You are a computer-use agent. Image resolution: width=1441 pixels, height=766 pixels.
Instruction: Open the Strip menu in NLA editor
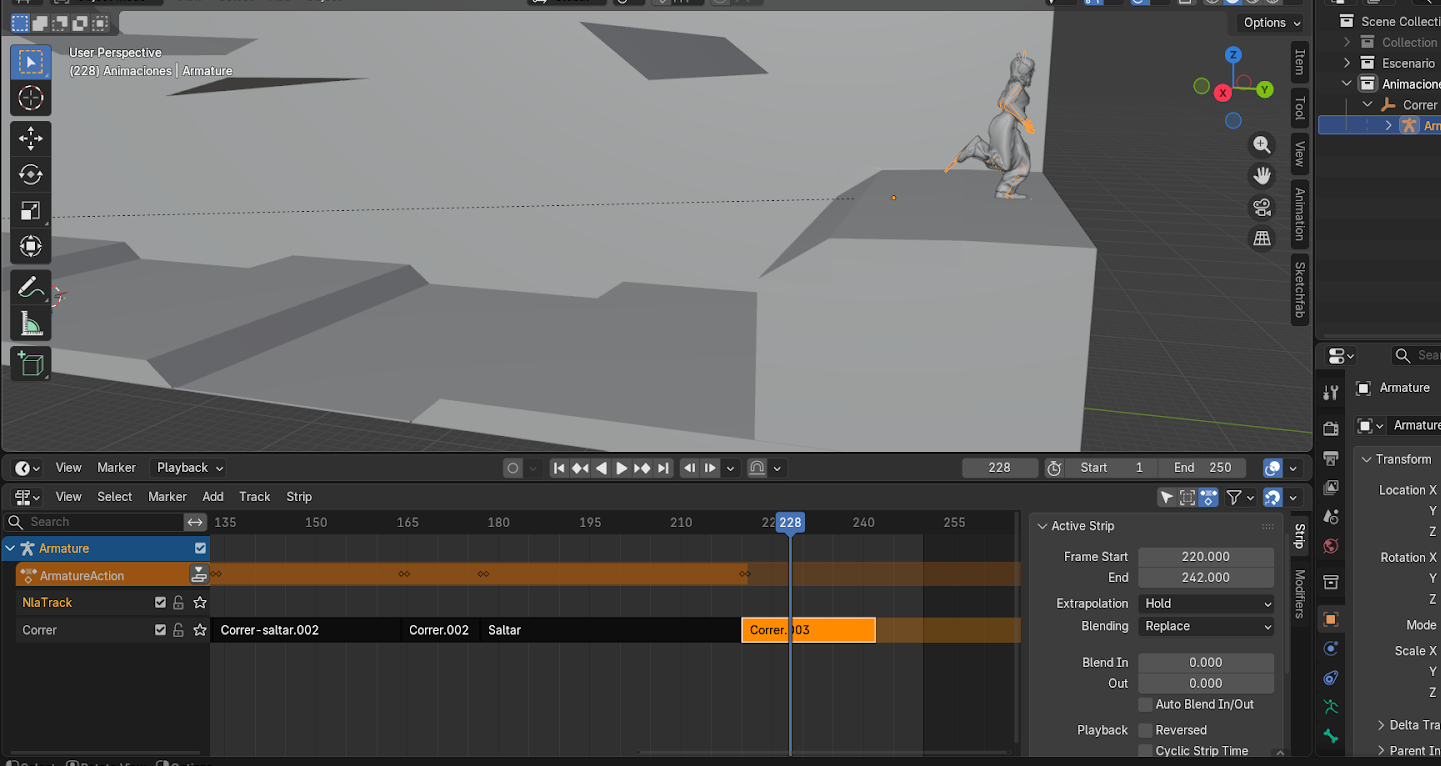click(x=299, y=497)
